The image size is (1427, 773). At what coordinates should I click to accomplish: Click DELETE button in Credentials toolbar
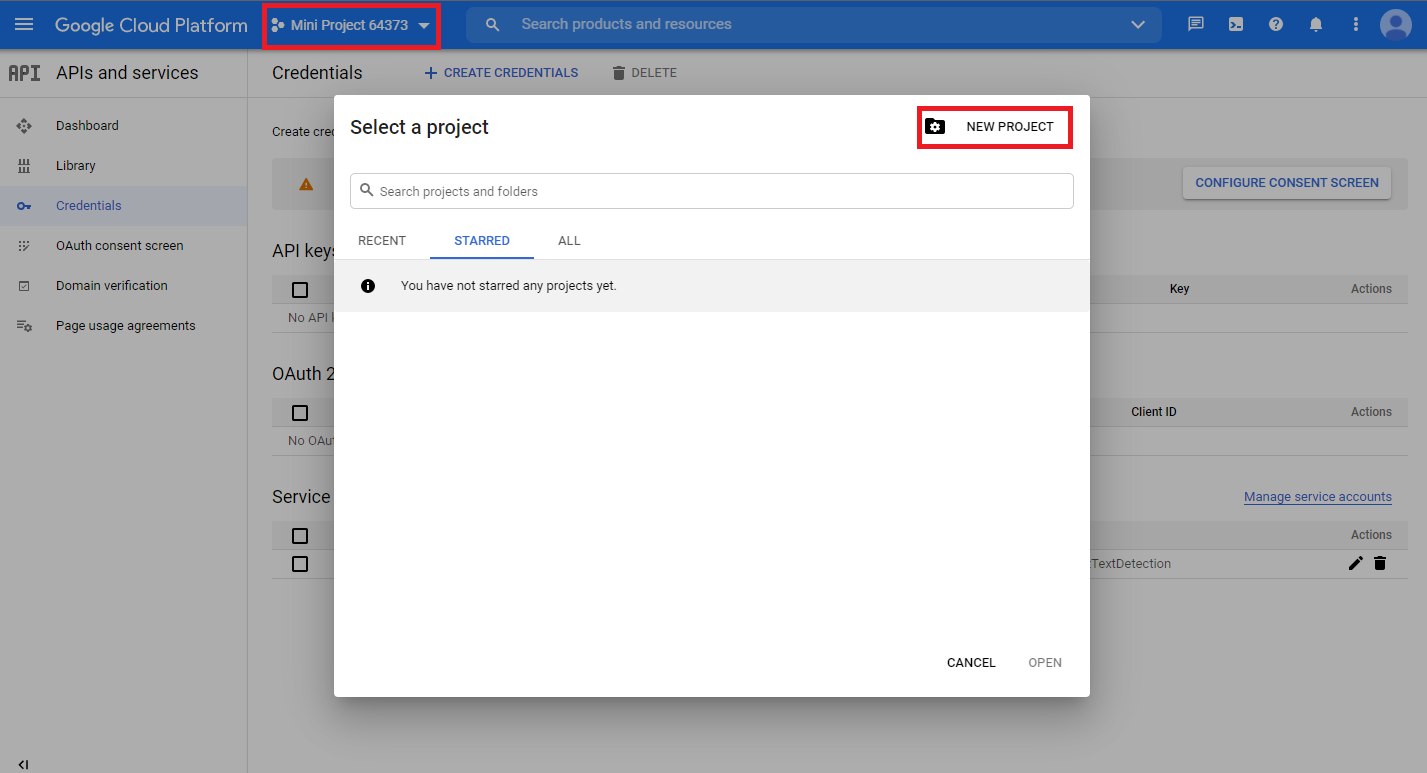pyautogui.click(x=645, y=73)
